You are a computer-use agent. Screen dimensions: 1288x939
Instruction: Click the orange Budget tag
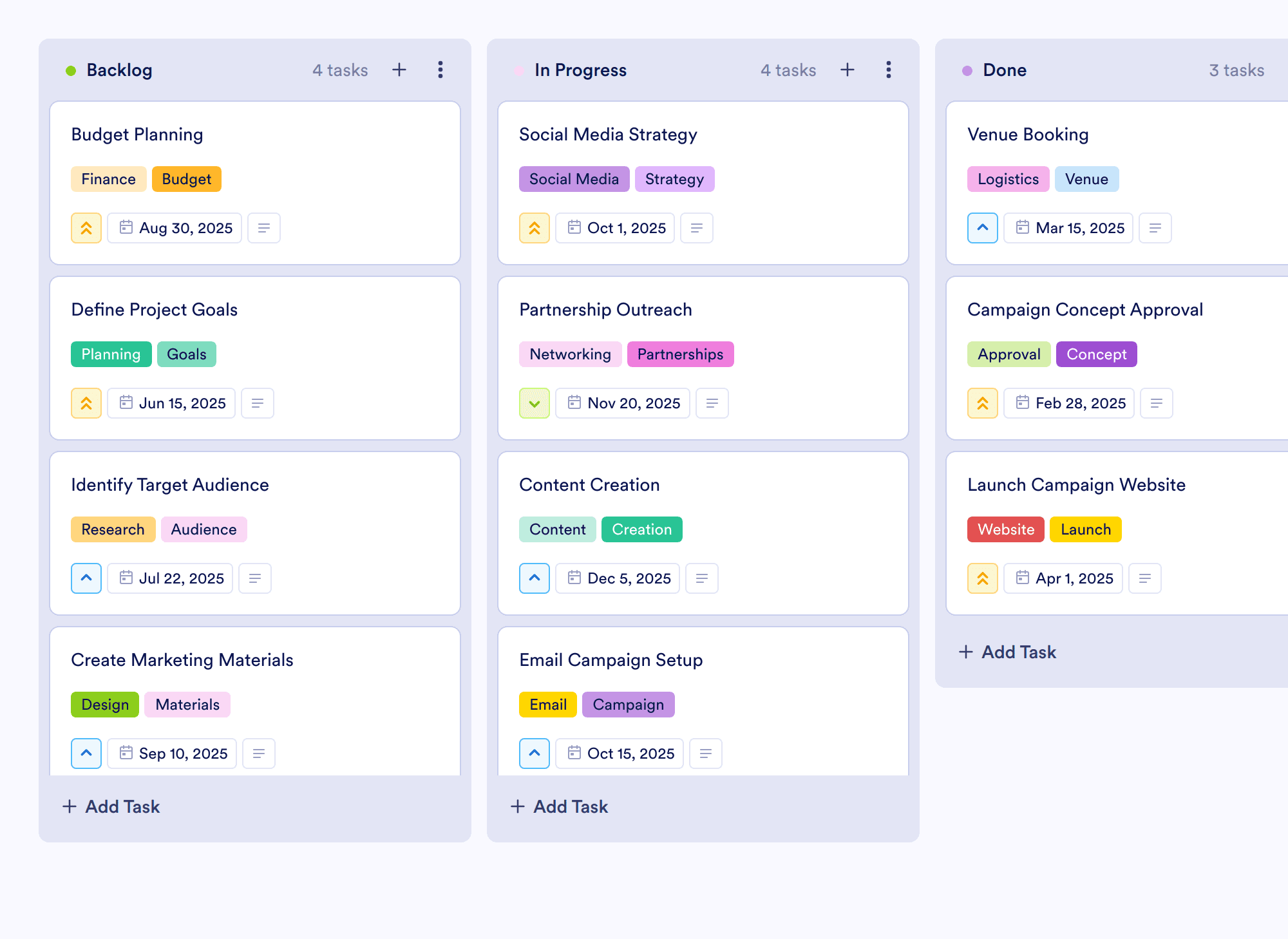[x=187, y=179]
